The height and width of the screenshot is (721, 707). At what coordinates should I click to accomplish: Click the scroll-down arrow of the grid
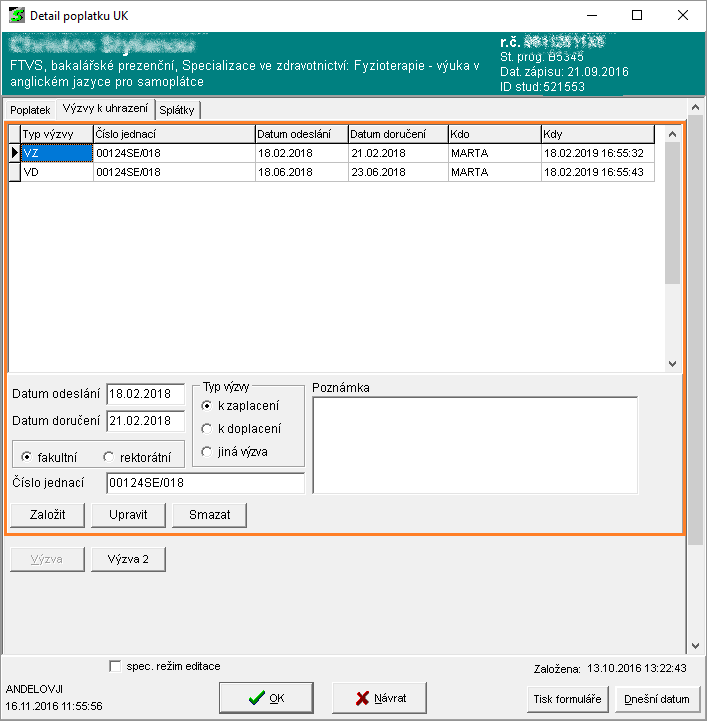[x=672, y=364]
